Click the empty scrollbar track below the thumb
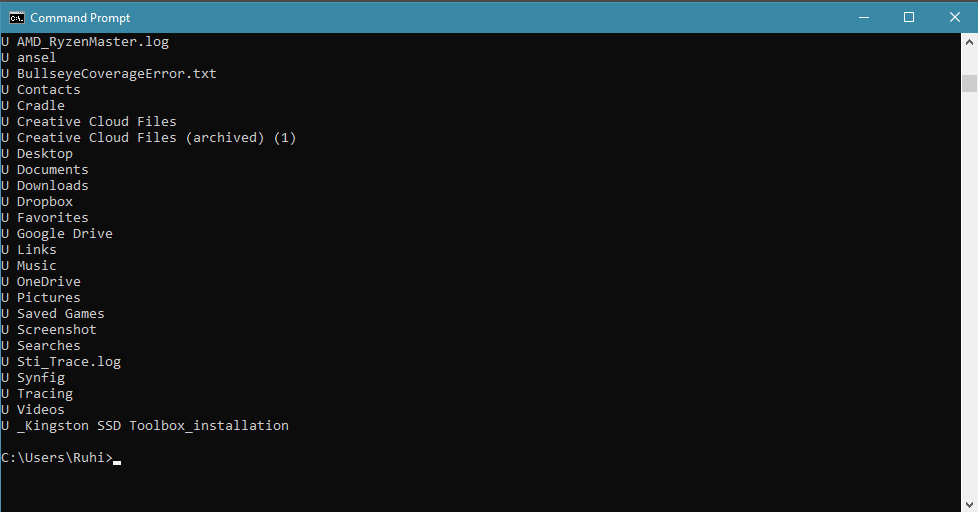The height and width of the screenshot is (512, 978). point(969,293)
